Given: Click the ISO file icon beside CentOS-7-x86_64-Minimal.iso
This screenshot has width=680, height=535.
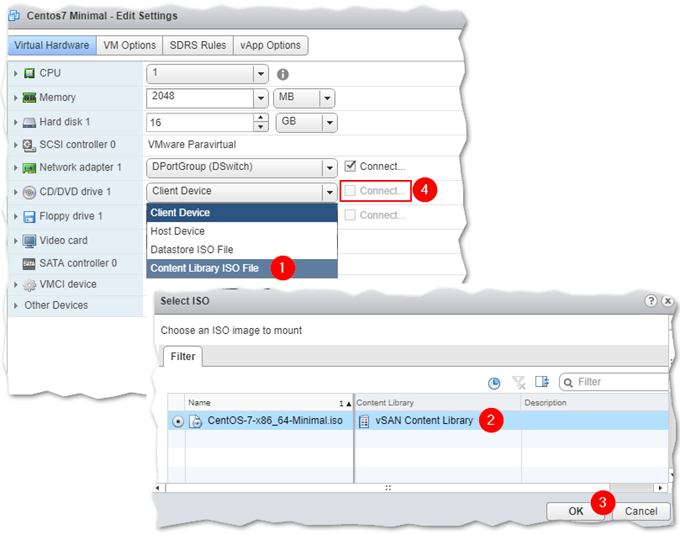Looking at the screenshot, I should (x=196, y=421).
